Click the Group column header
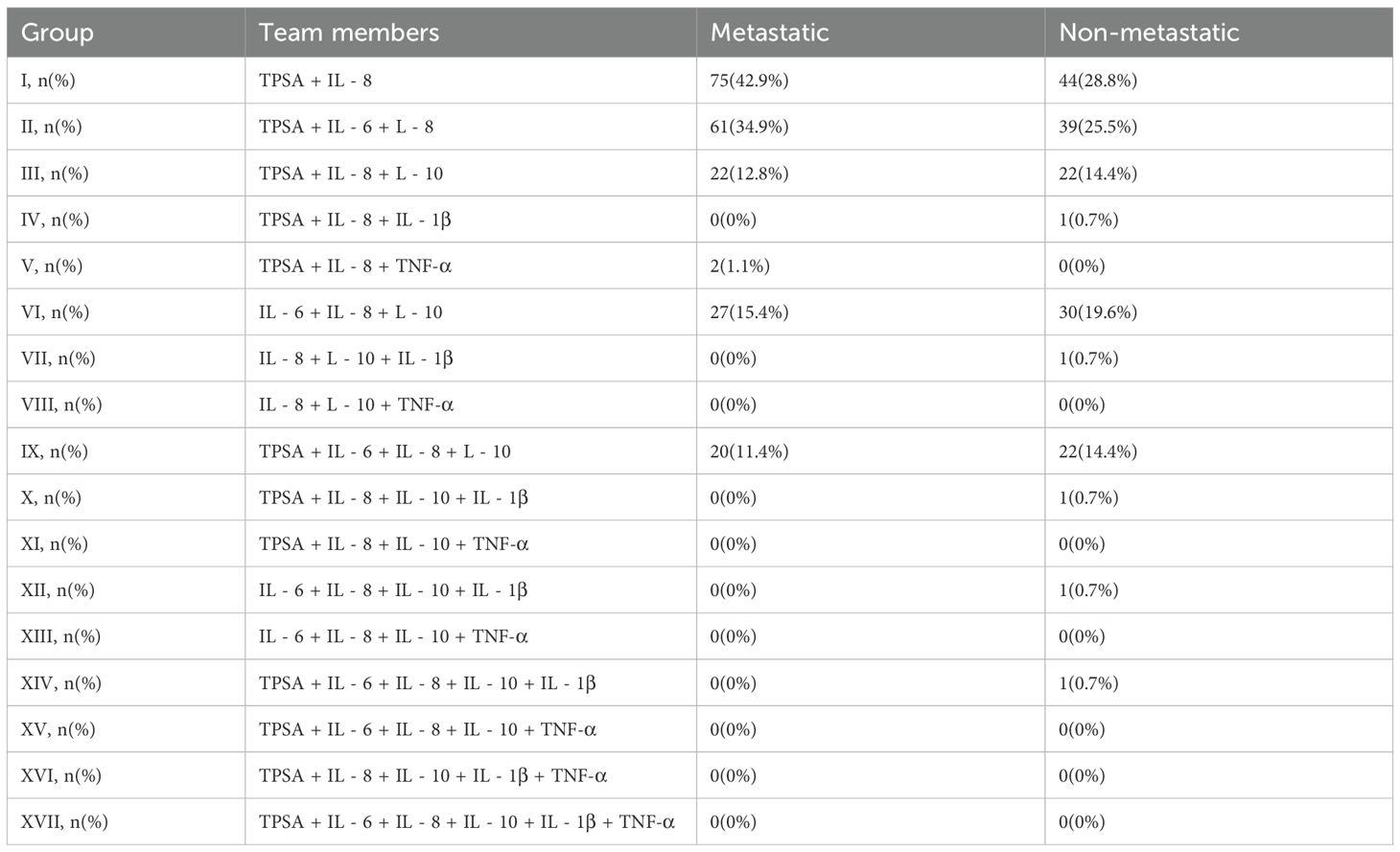Image resolution: width=1400 pixels, height=852 pixels. [x=58, y=33]
